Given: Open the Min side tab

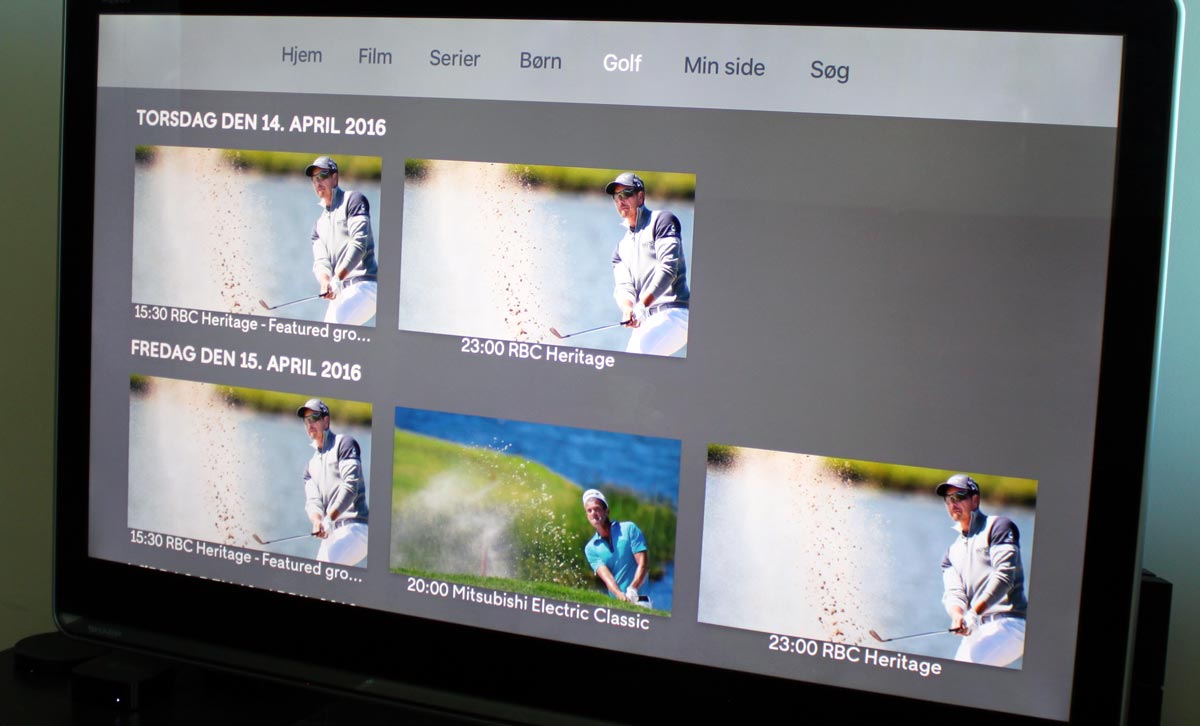Looking at the screenshot, I should (x=724, y=67).
